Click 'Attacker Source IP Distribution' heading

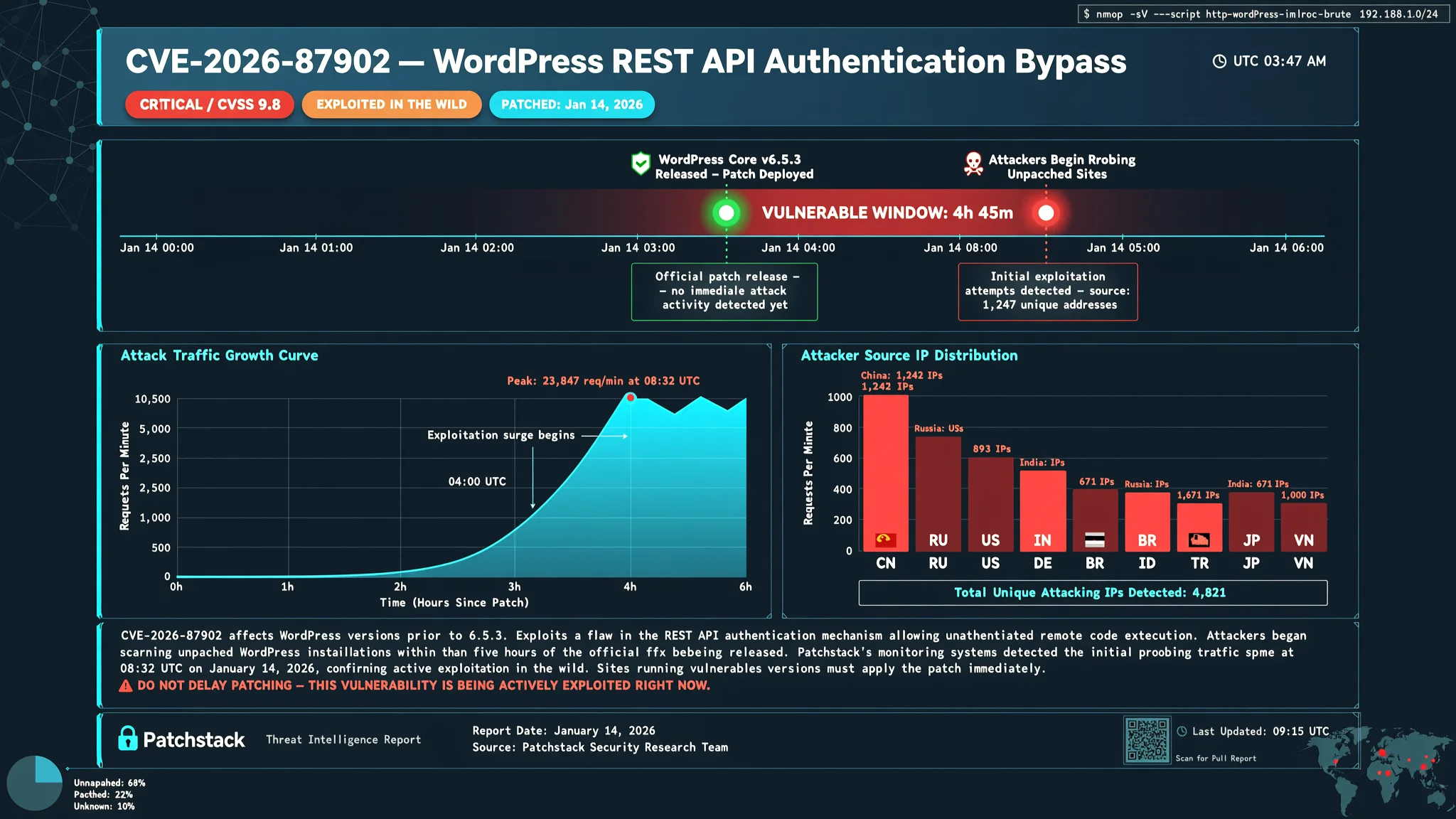coord(909,355)
